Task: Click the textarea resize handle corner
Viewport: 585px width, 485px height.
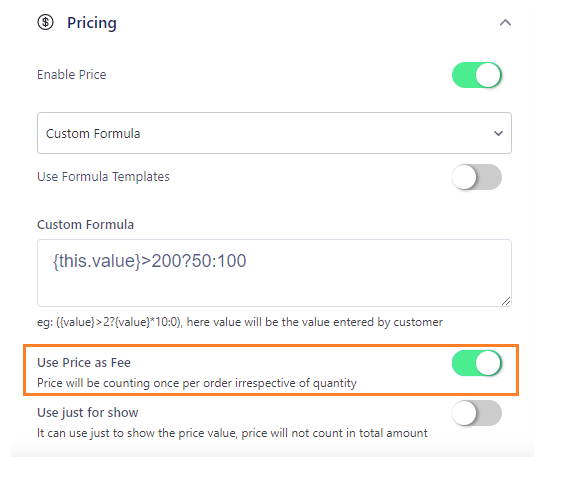Action: [x=506, y=301]
